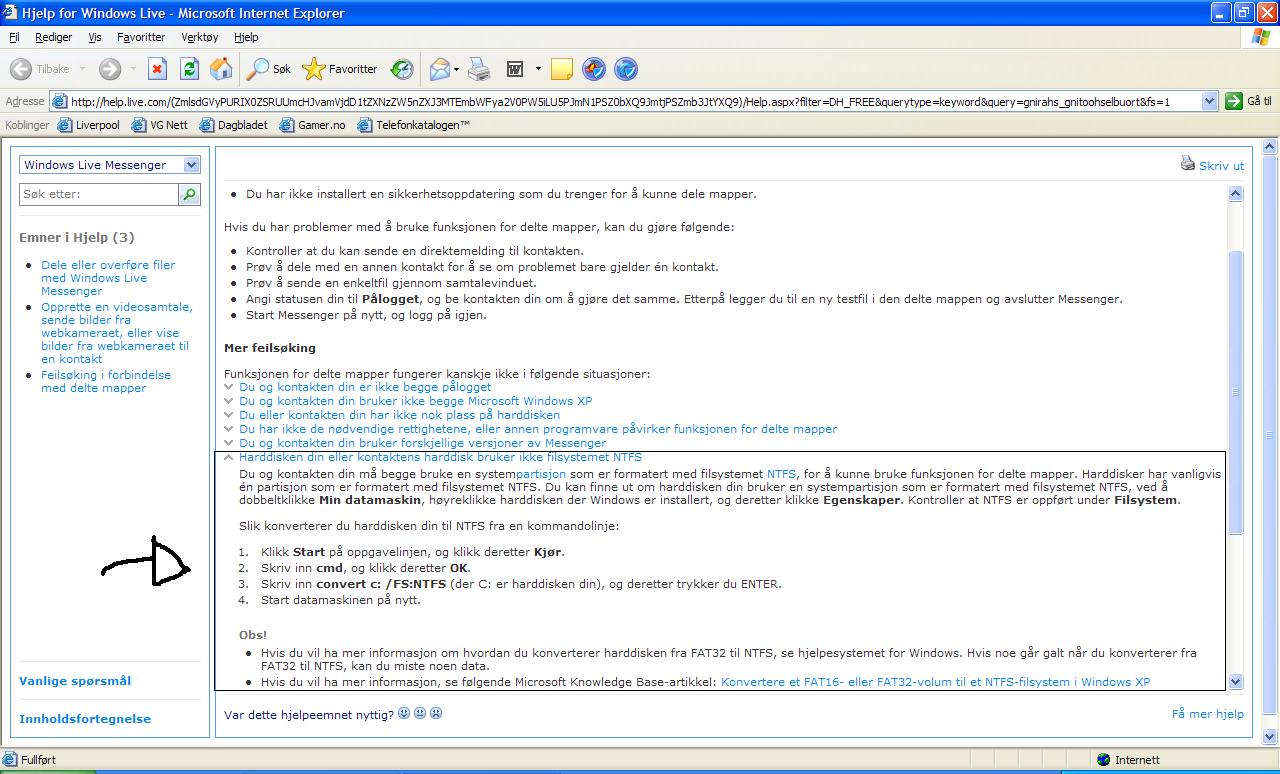Open the Søk search pane
The image size is (1280, 774).
[x=270, y=69]
